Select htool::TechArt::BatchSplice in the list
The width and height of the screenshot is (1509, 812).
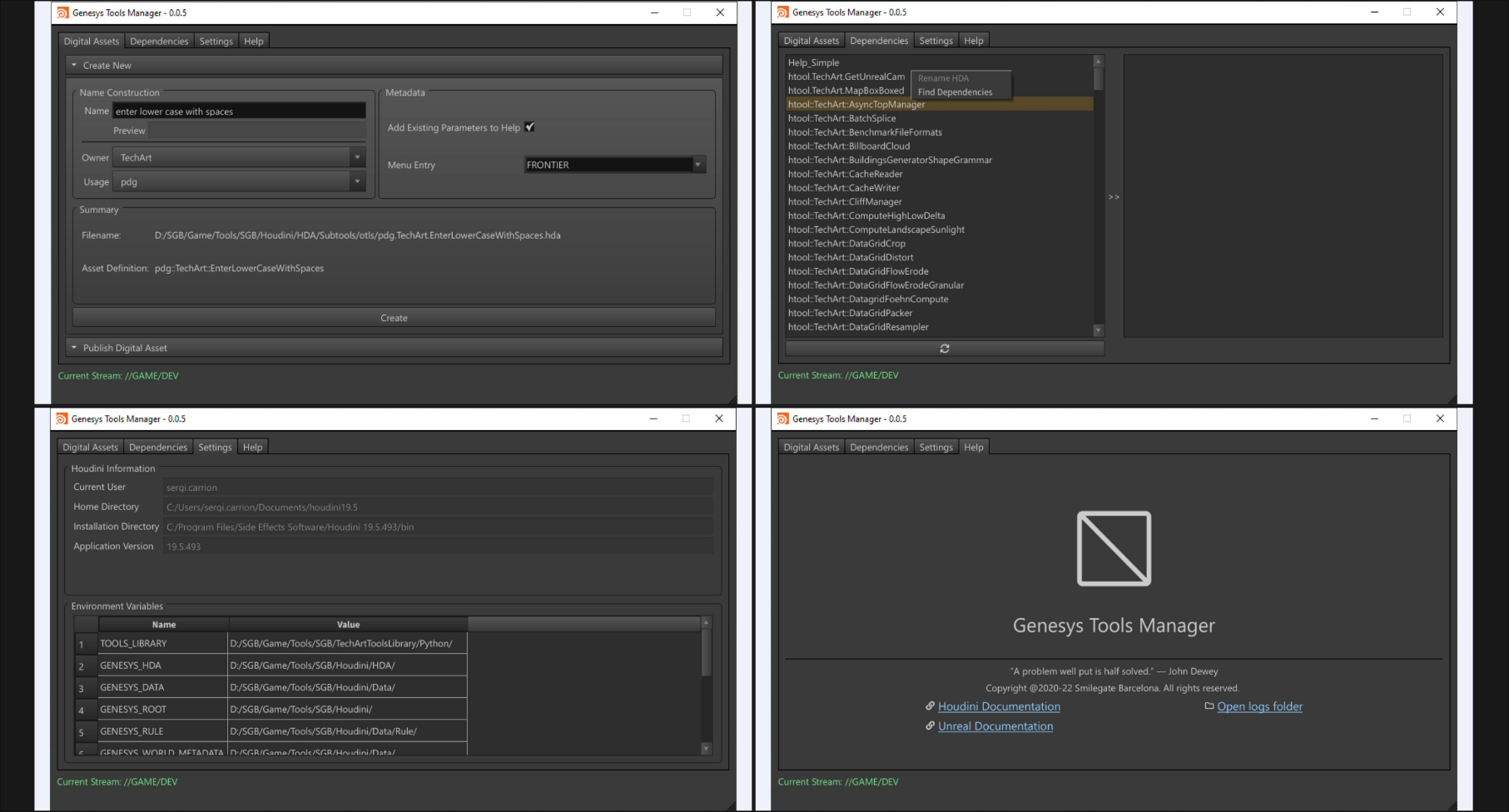click(940, 118)
